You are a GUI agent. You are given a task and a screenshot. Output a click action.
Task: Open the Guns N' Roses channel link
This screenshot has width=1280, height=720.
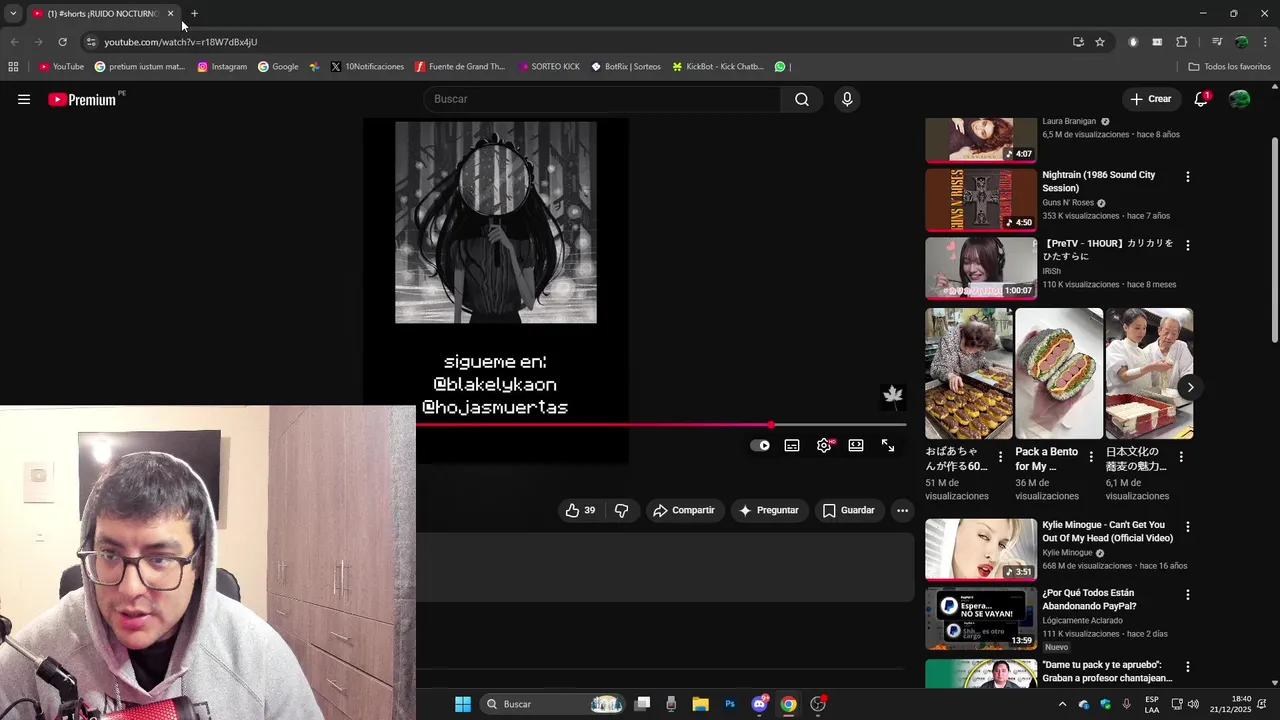(1068, 203)
